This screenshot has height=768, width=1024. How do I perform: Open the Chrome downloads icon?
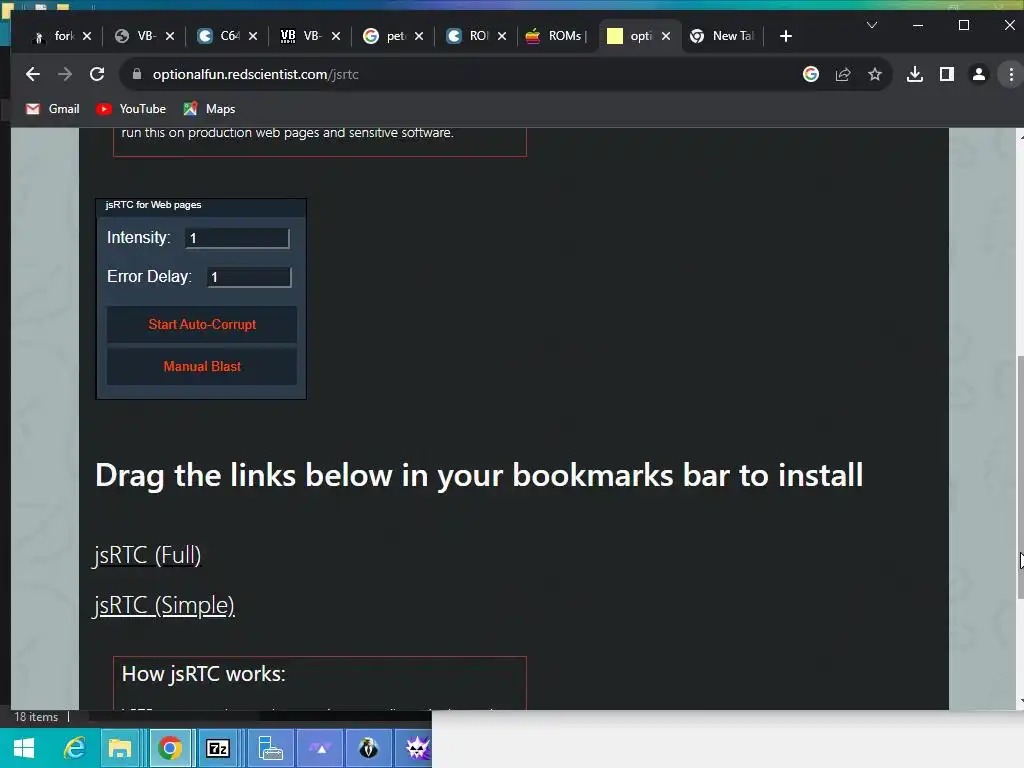pyautogui.click(x=915, y=74)
